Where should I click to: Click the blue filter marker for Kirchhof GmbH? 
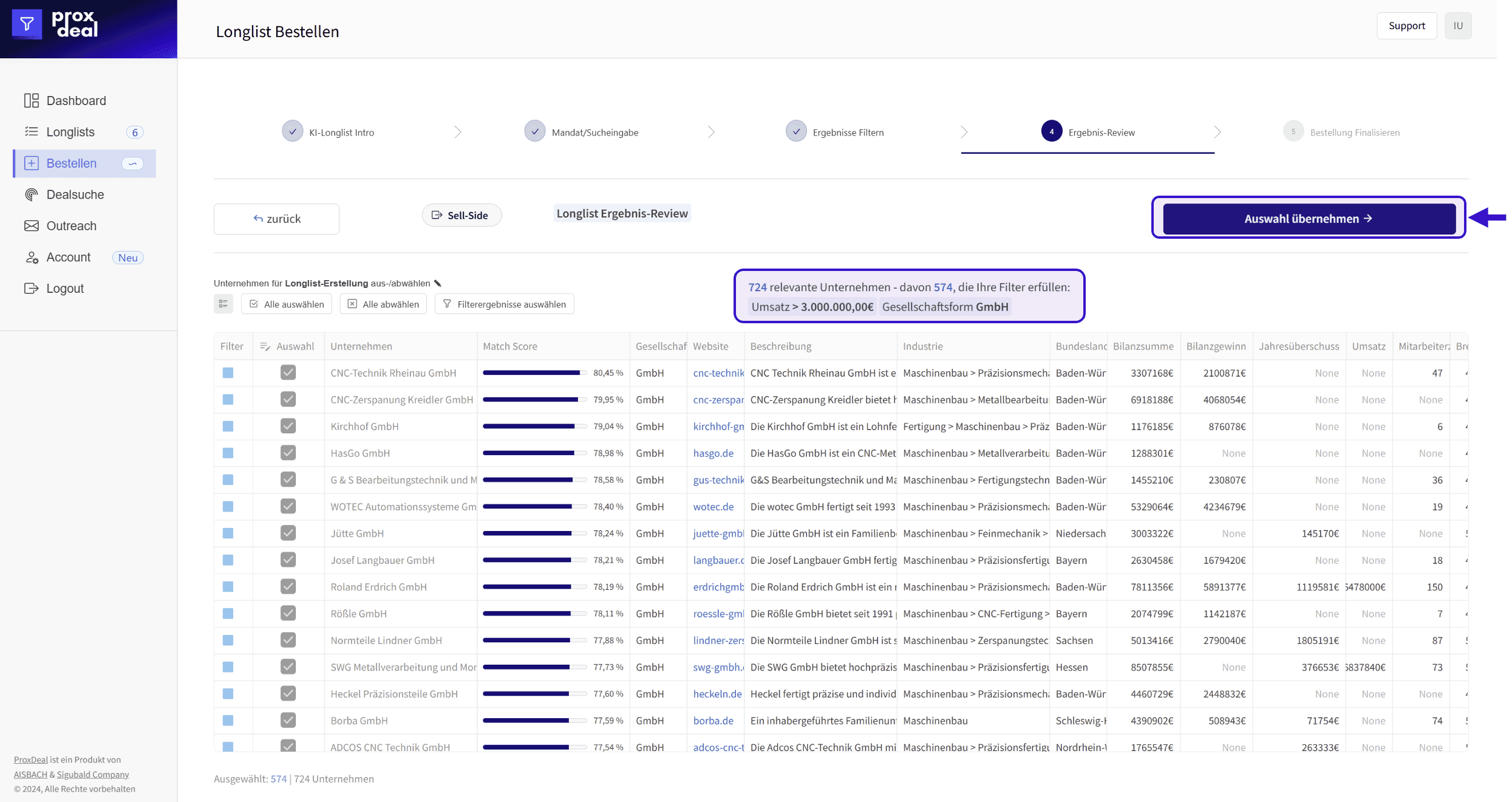tap(228, 426)
